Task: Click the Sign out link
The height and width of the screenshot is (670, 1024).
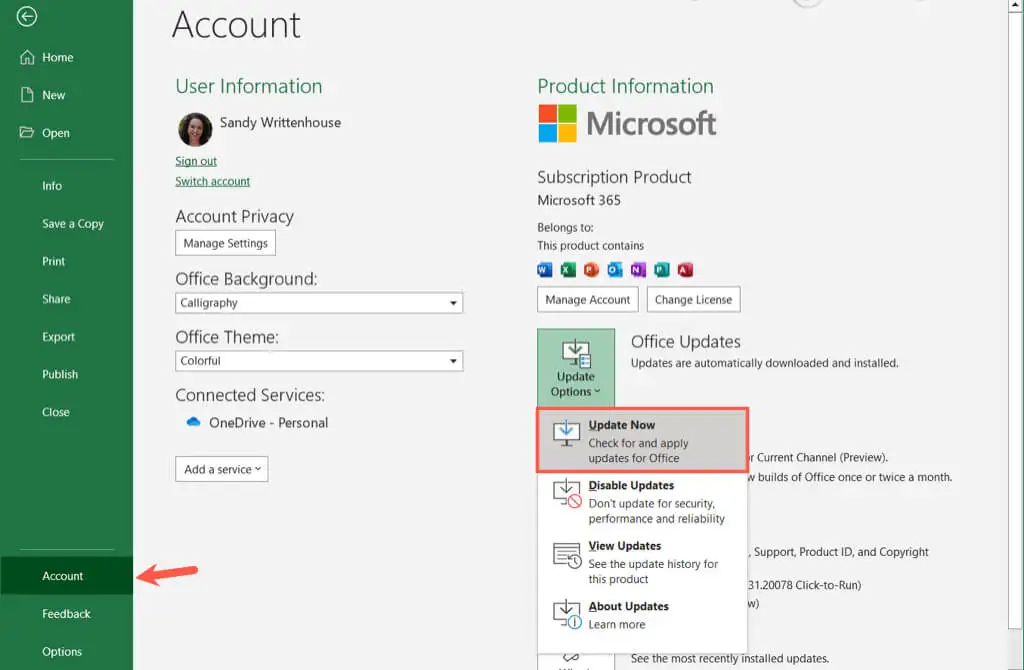Action: click(x=196, y=161)
